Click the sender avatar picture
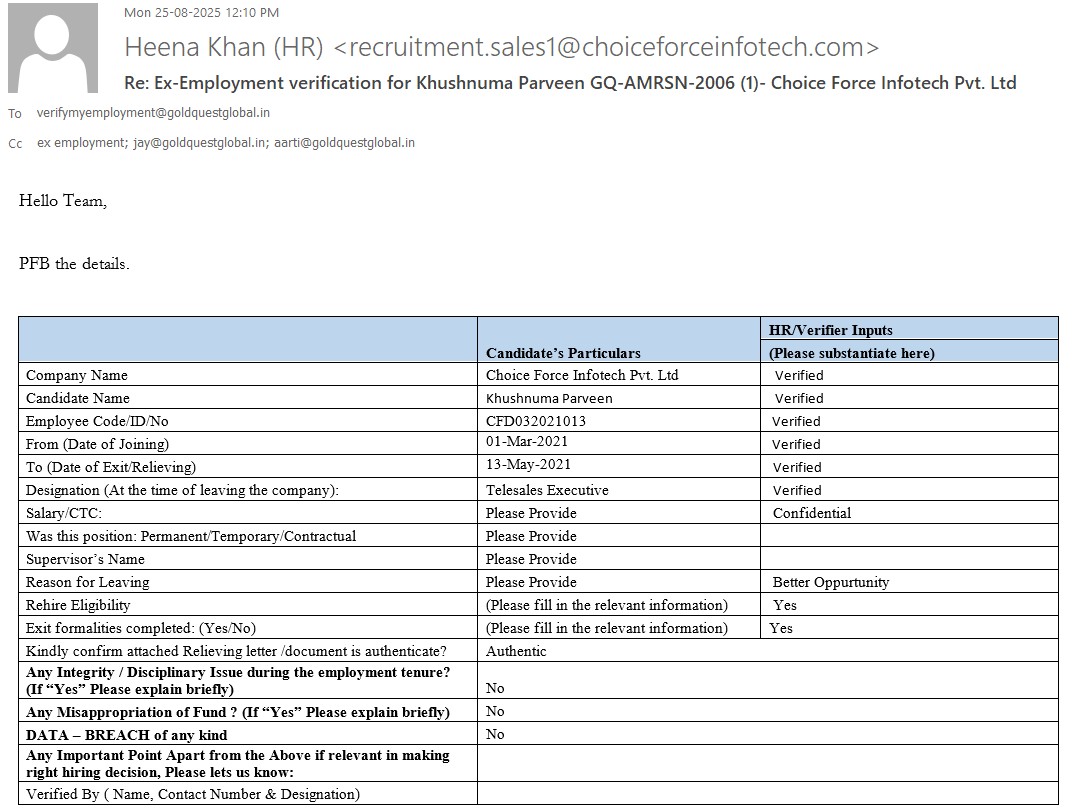1077x811 pixels. click(53, 47)
